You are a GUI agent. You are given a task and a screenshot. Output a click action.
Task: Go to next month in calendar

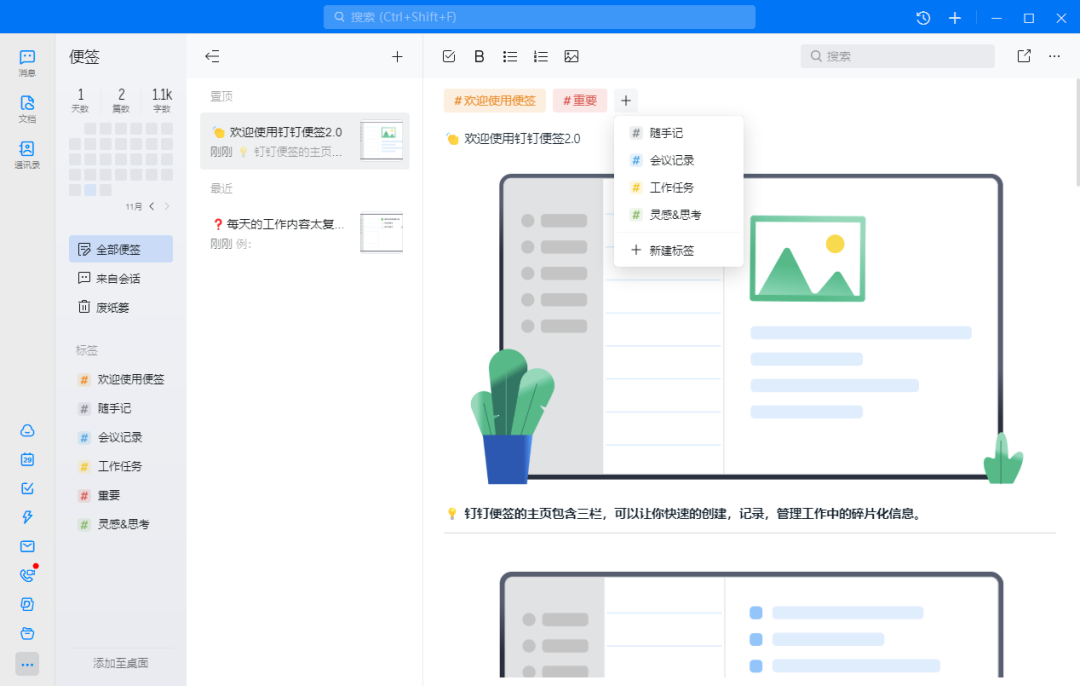coord(167,206)
